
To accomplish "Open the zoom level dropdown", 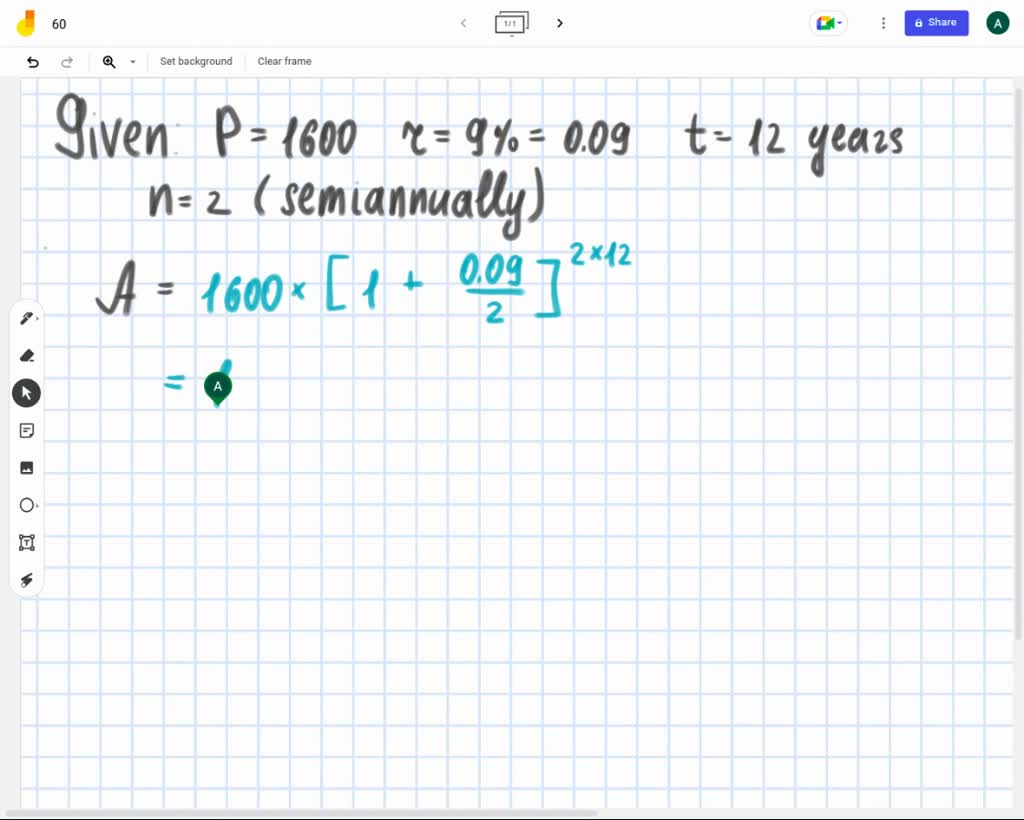I will tap(133, 62).
